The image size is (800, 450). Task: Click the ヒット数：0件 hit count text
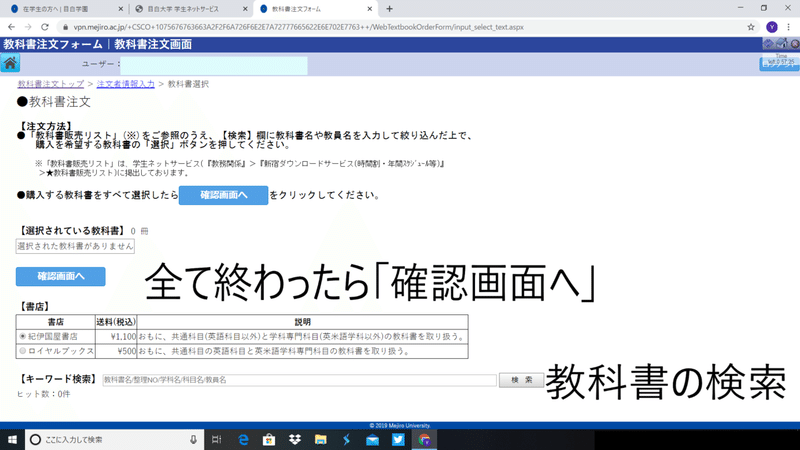pos(43,394)
